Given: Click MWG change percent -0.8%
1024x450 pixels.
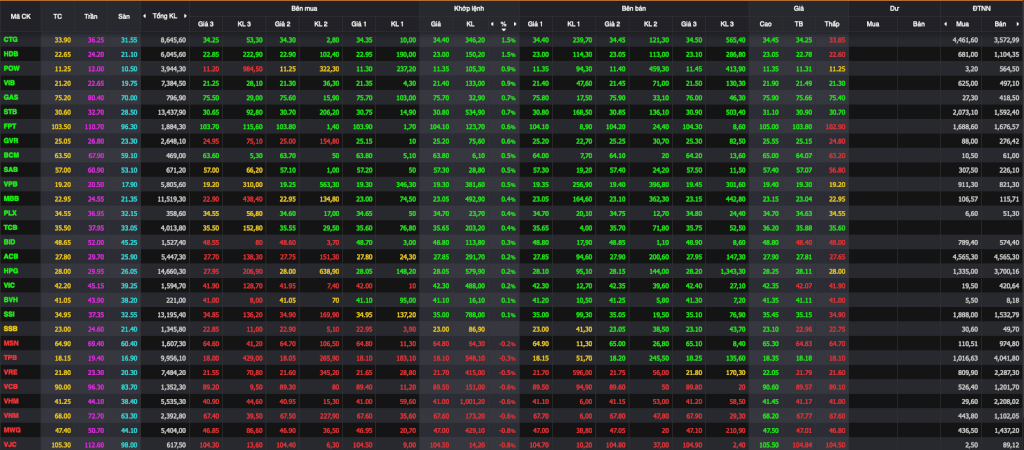Looking at the screenshot, I should (507, 428).
